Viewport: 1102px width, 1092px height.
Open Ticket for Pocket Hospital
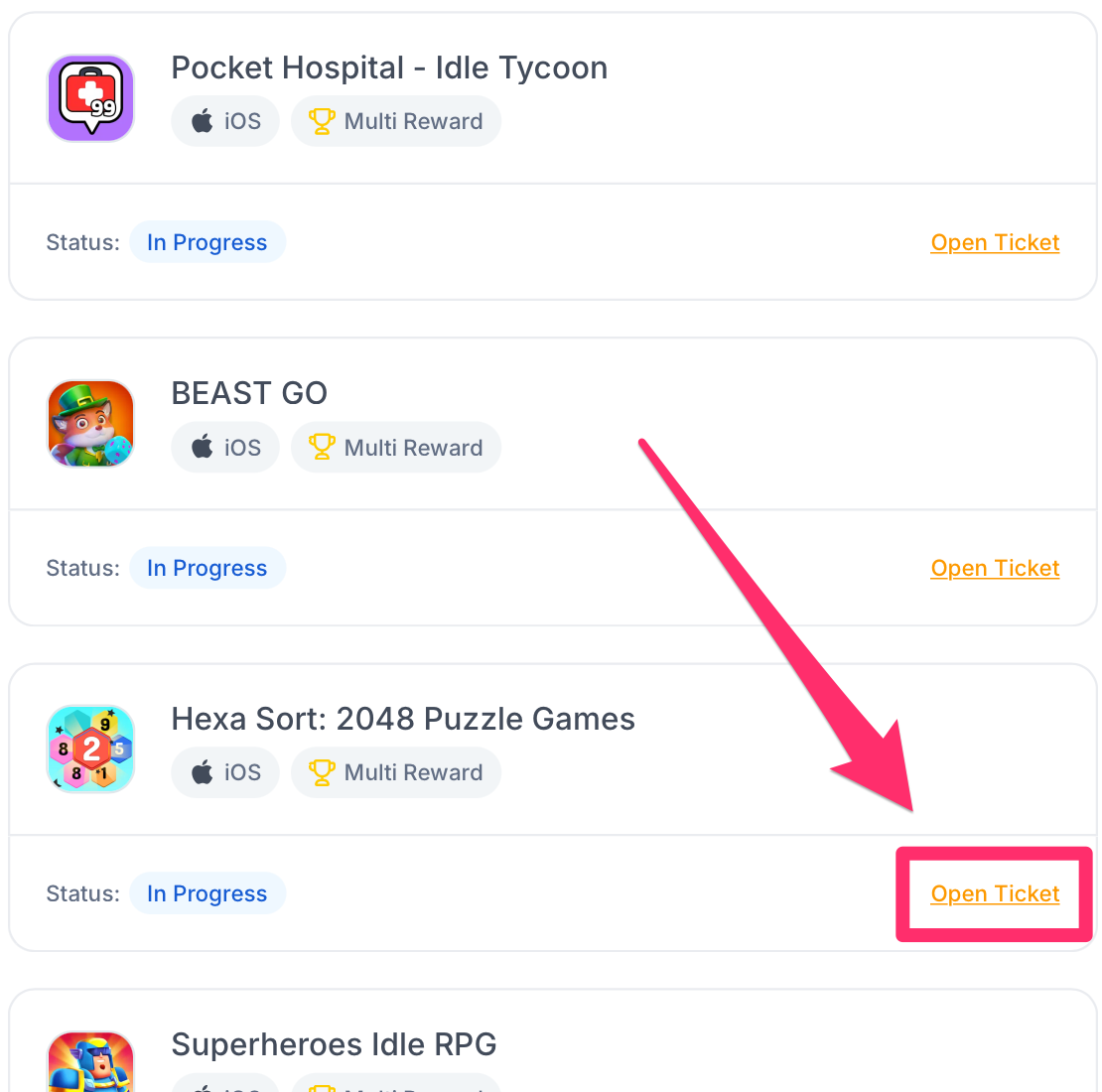(x=995, y=242)
